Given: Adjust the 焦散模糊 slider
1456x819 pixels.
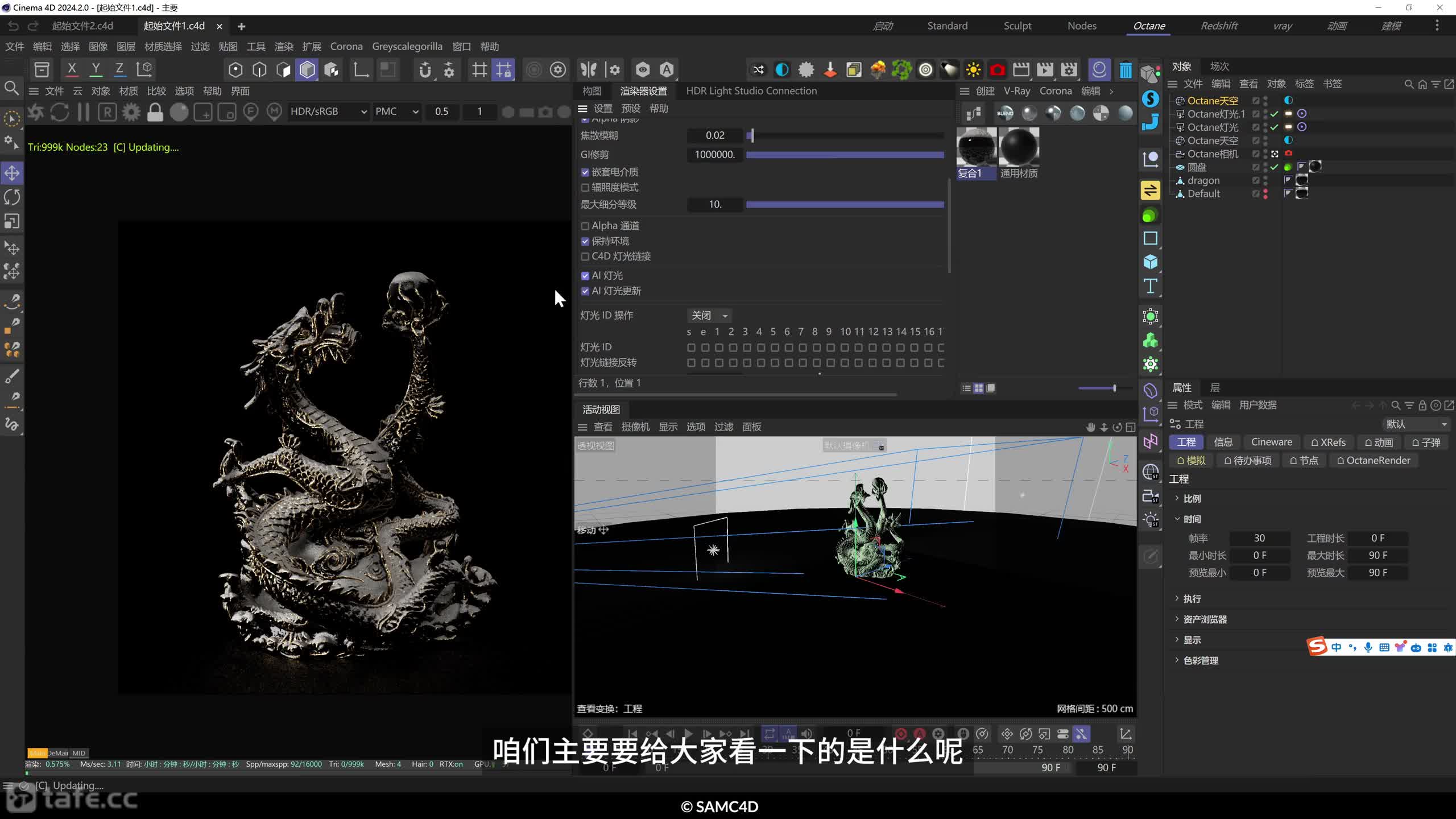Looking at the screenshot, I should 845,135.
